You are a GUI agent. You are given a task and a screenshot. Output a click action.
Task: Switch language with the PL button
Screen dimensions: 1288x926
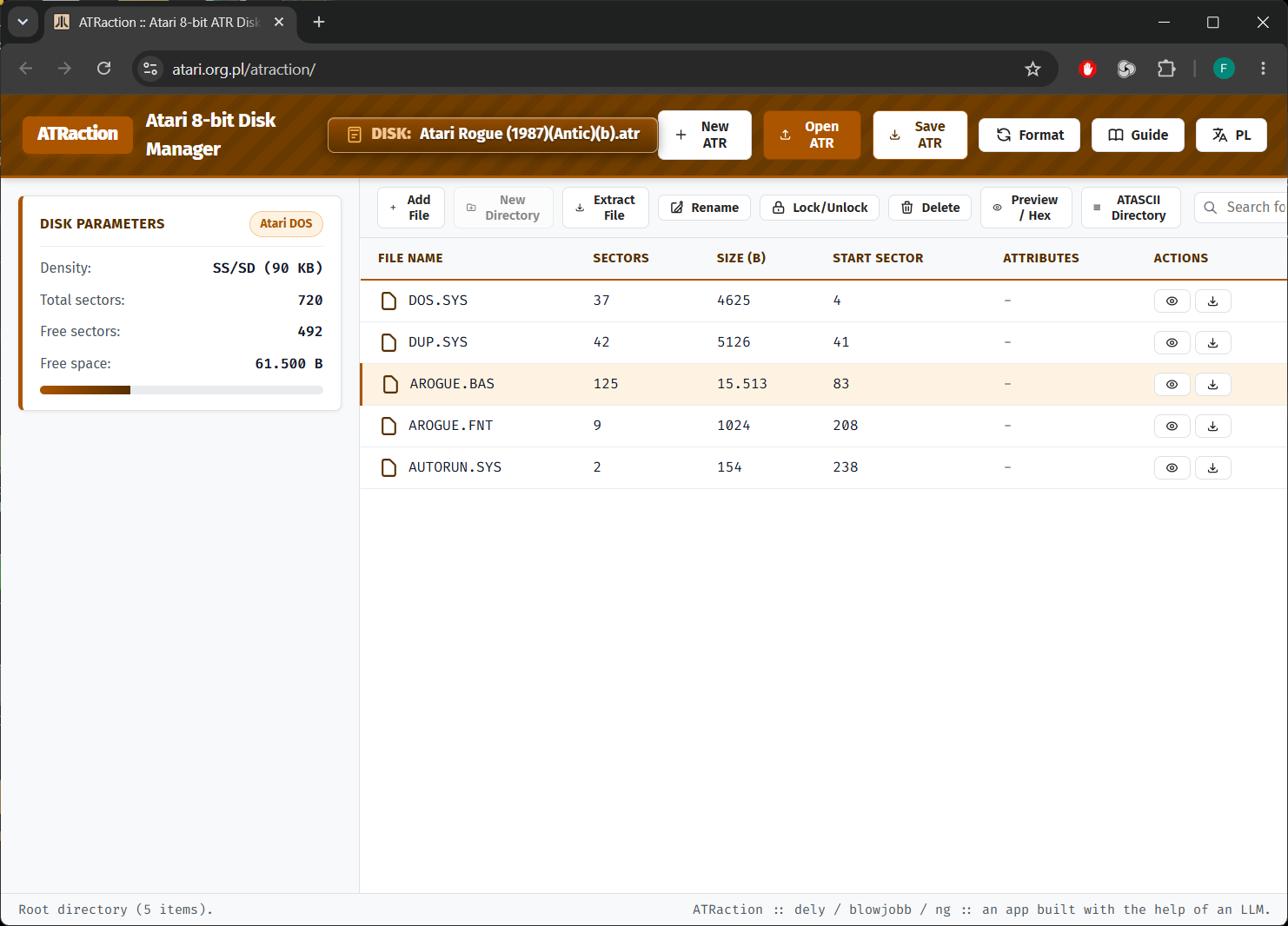tap(1232, 135)
